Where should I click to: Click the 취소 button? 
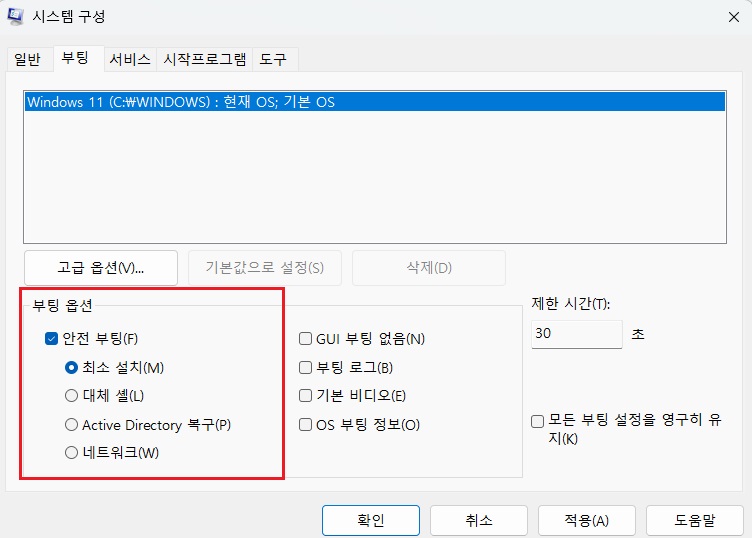[x=479, y=520]
